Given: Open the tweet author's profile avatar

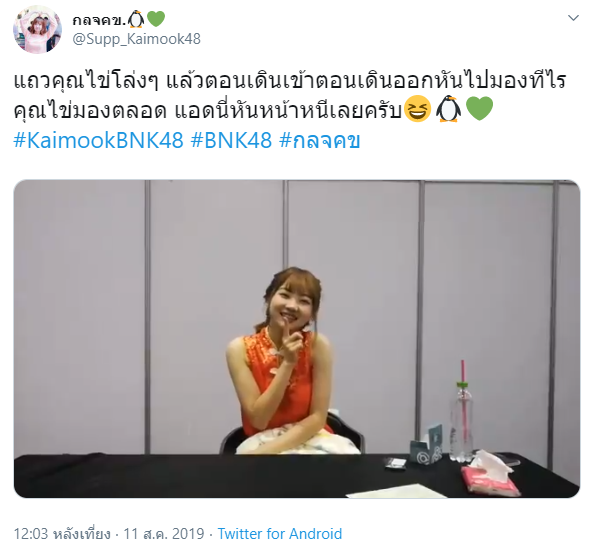Looking at the screenshot, I should [x=37, y=30].
